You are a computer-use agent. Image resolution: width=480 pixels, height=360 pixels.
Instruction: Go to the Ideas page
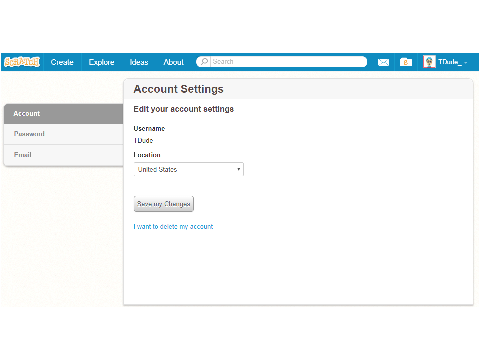click(x=139, y=62)
